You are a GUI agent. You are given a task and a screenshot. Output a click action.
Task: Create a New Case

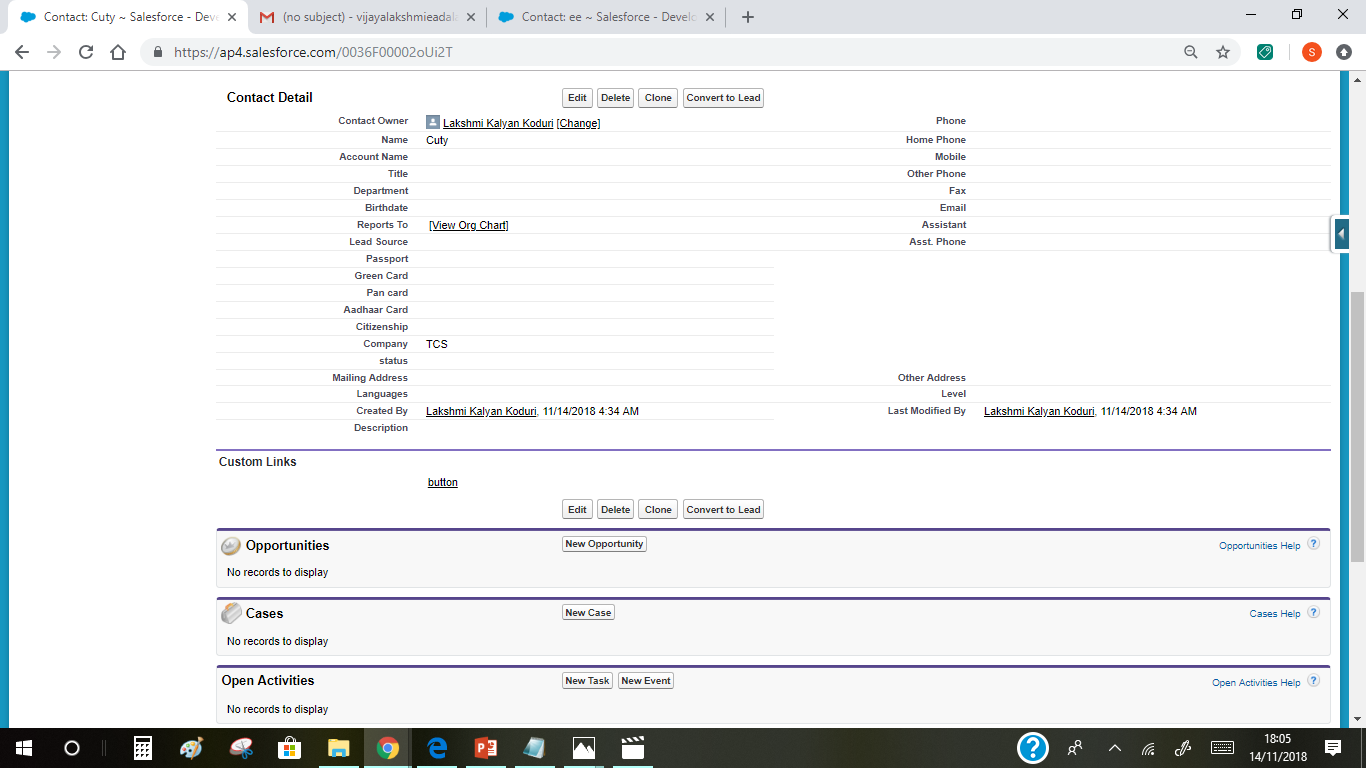[588, 613]
